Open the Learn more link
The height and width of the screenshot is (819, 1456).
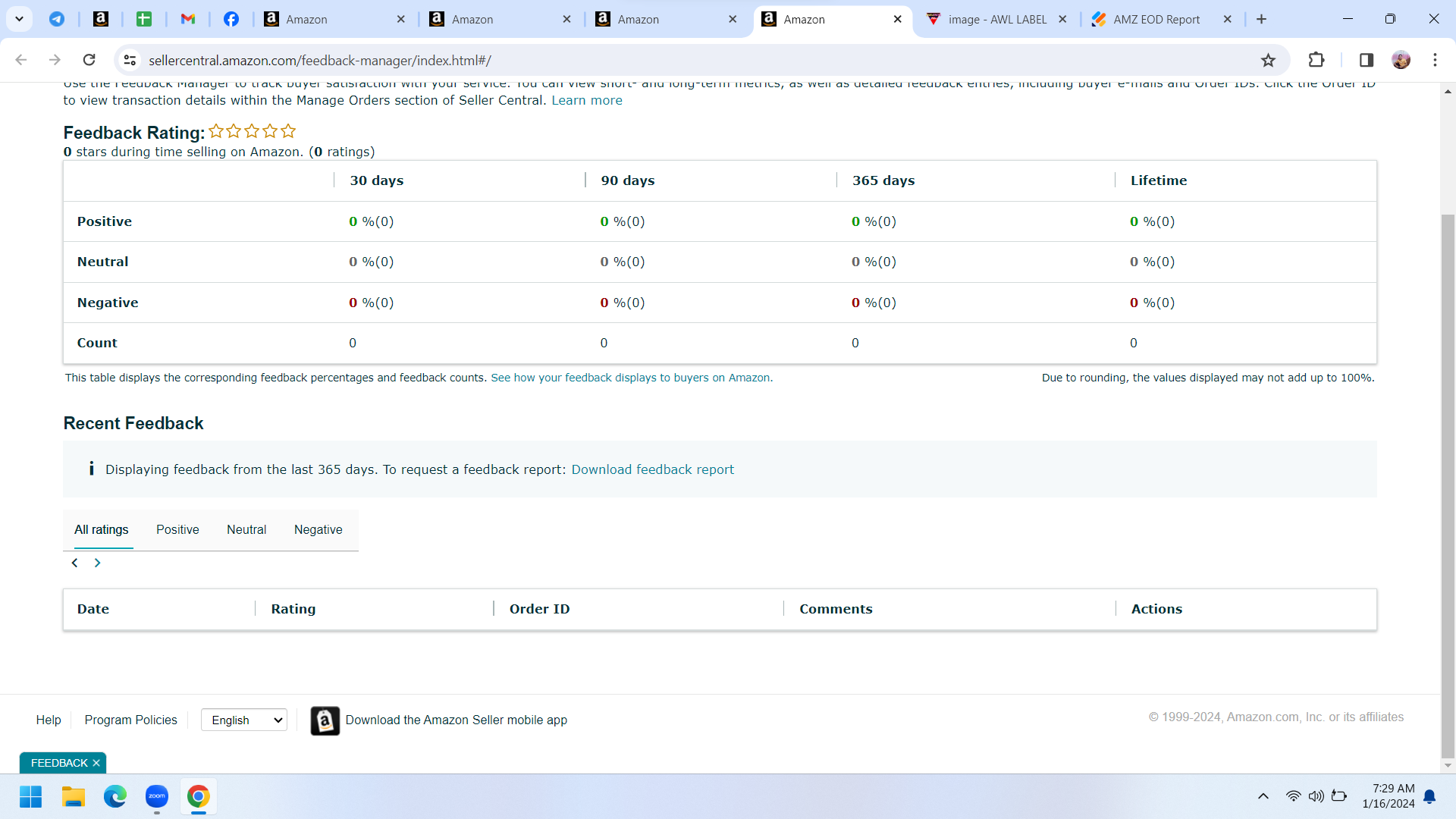click(x=587, y=100)
